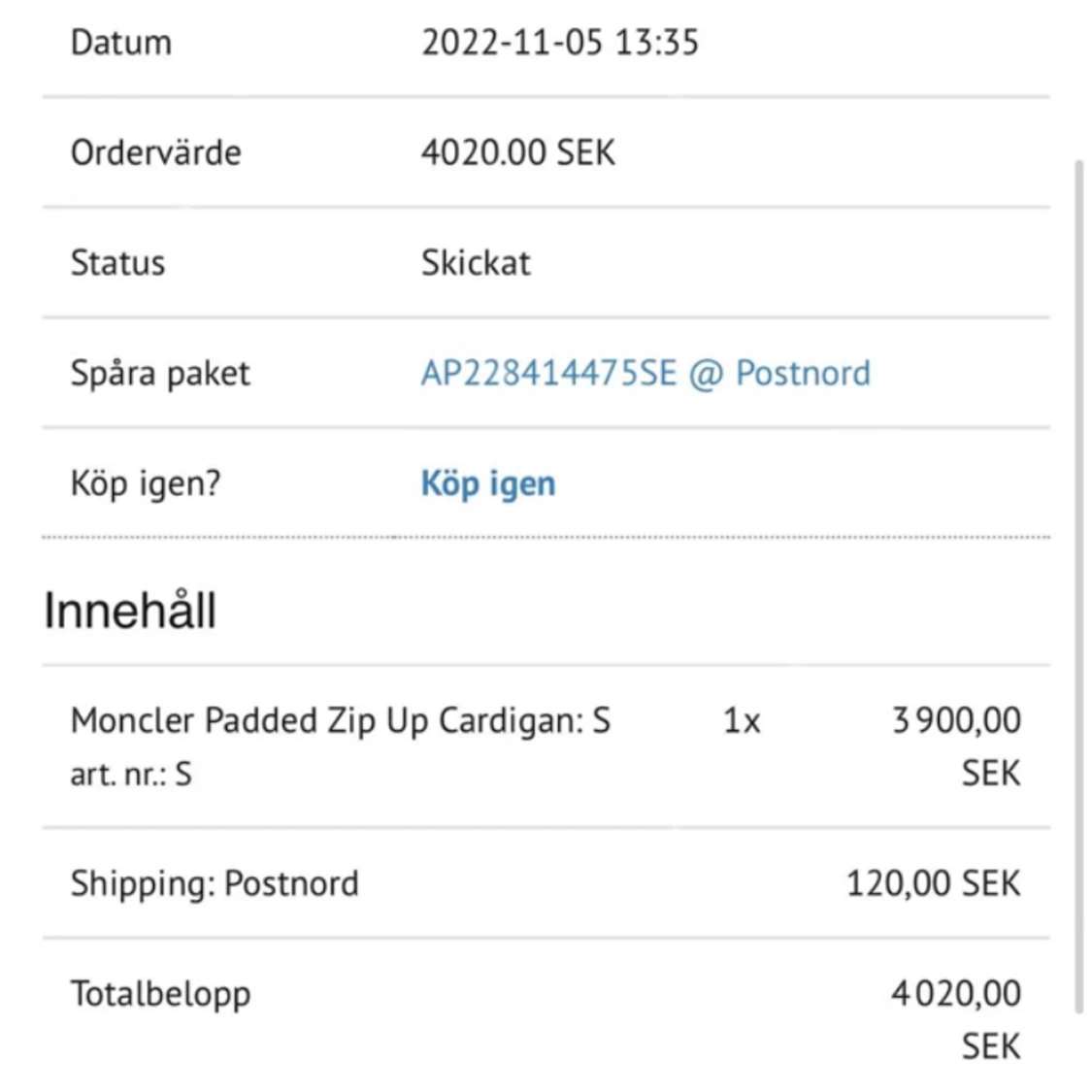Open the AP228414475SE Postnord tracking link
Image resolution: width=1092 pixels, height=1092 pixels.
click(645, 374)
